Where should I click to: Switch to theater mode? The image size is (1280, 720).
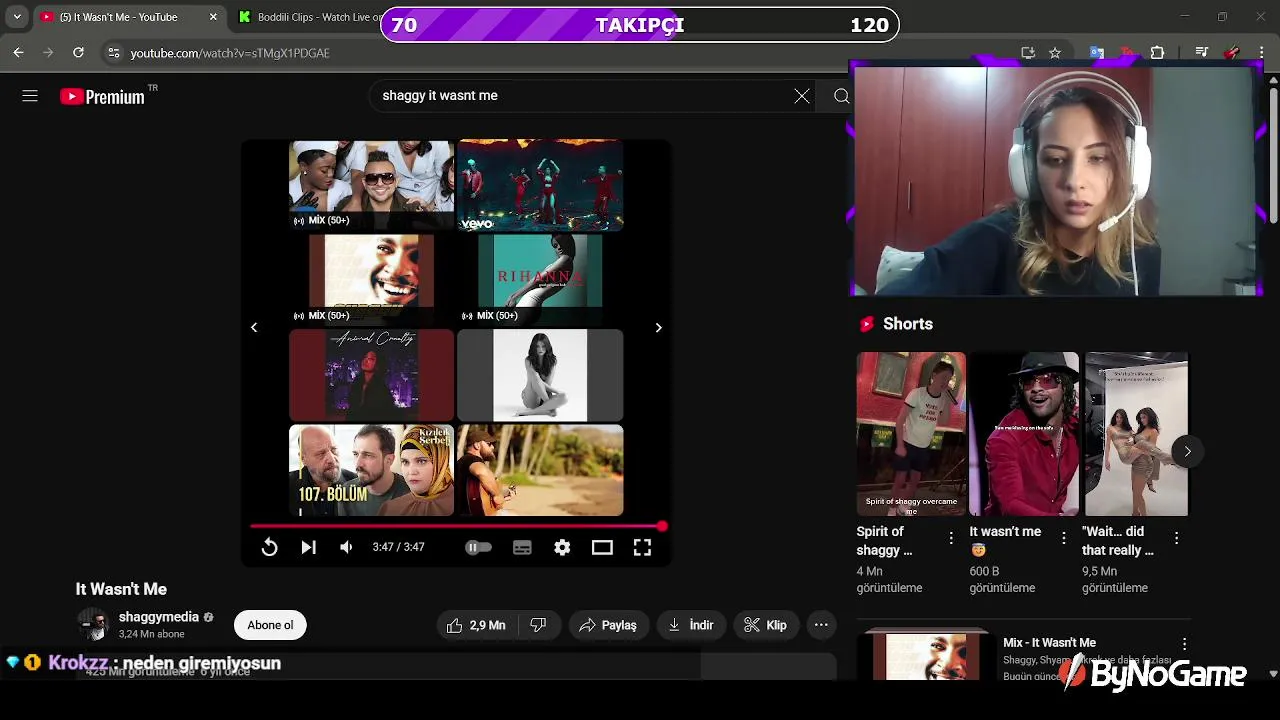602,547
